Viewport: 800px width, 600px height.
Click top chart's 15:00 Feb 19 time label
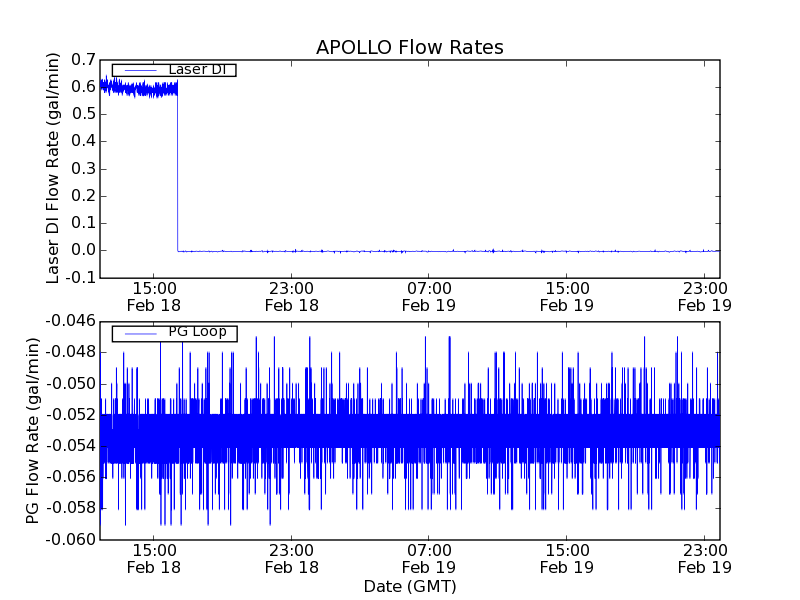coord(567,297)
